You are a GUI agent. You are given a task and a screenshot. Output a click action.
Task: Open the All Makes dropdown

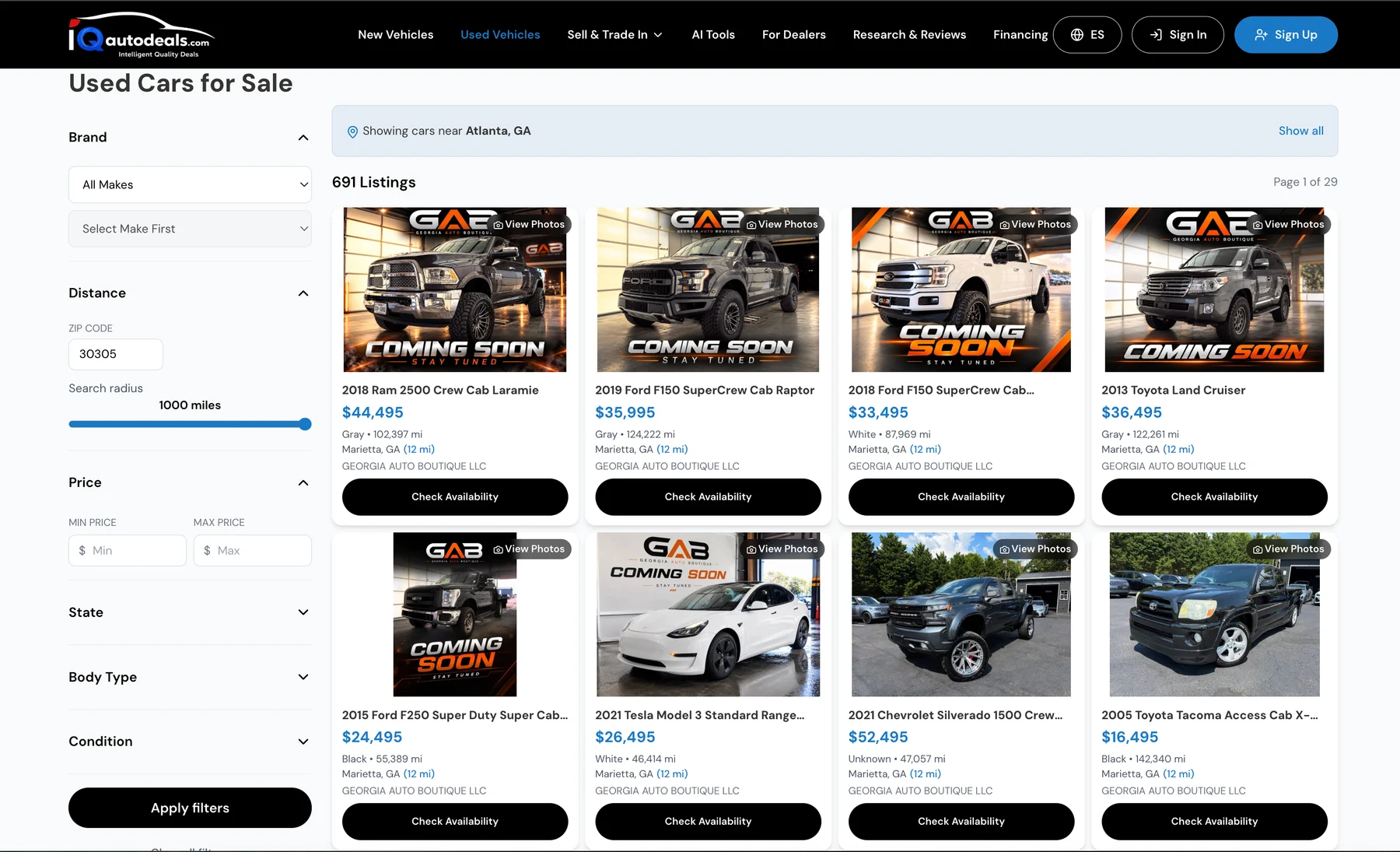tap(190, 184)
